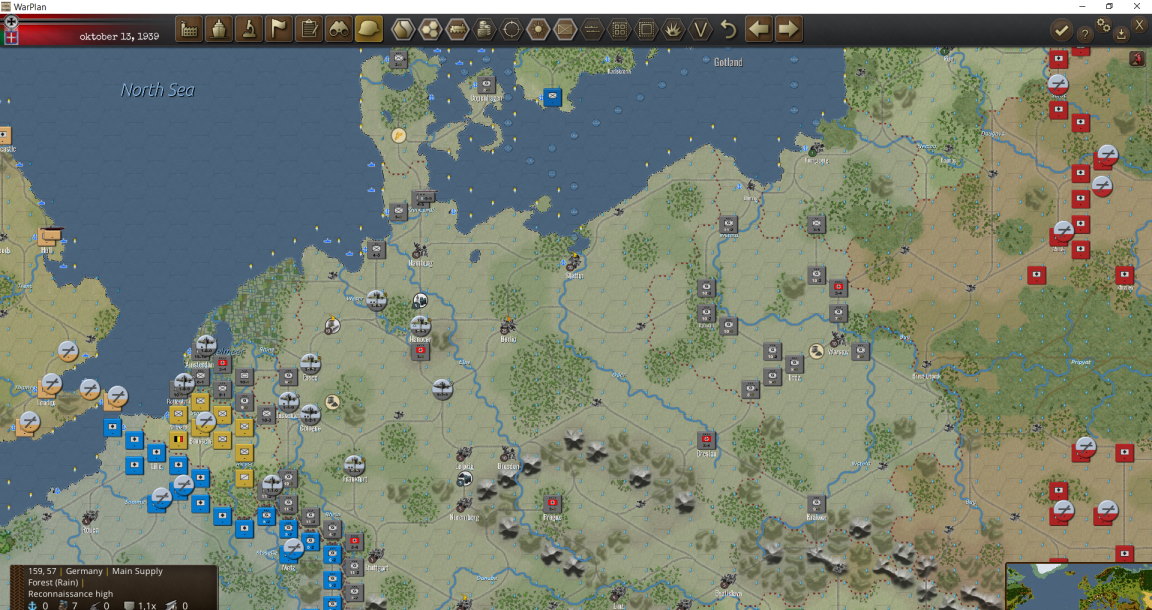1152x610 pixels.
Task: Toggle the front lines overlay icon
Action: (592, 30)
